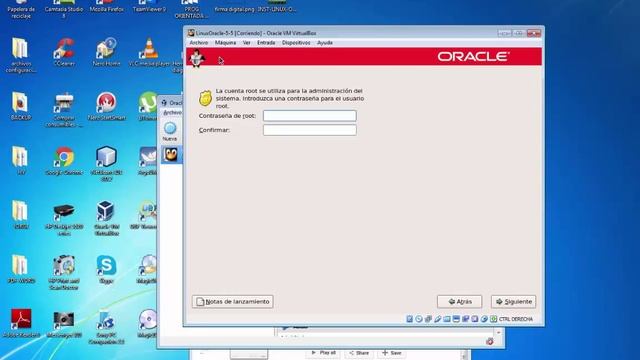Open CCleaner desktop shortcut

[64, 52]
